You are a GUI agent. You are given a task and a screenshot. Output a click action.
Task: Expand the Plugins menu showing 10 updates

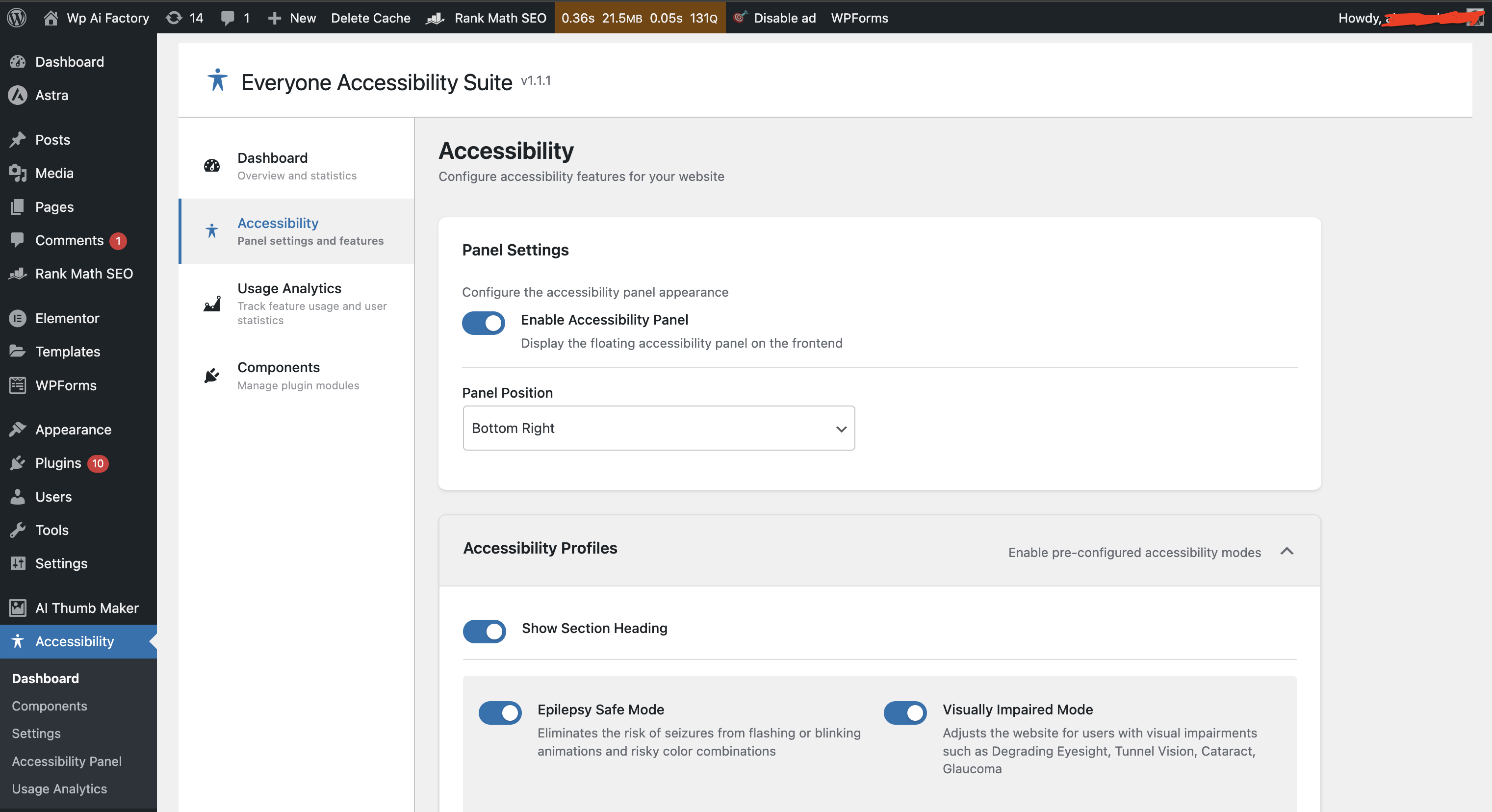58,463
